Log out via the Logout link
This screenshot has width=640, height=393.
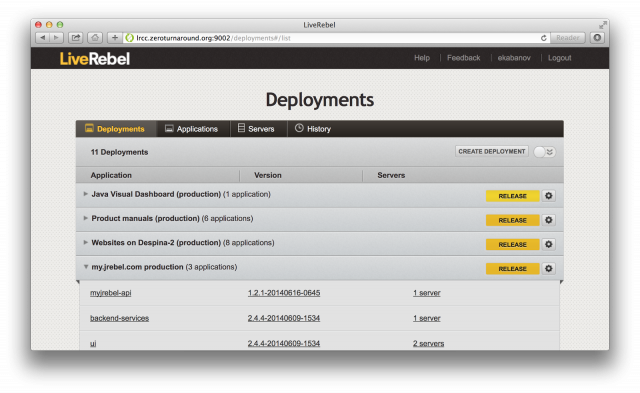(x=559, y=58)
